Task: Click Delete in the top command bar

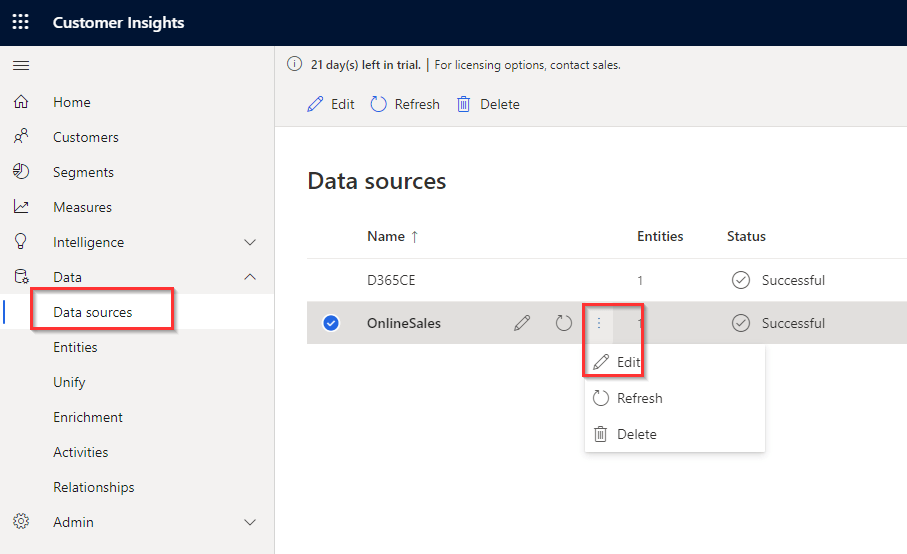Action: pyautogui.click(x=488, y=104)
